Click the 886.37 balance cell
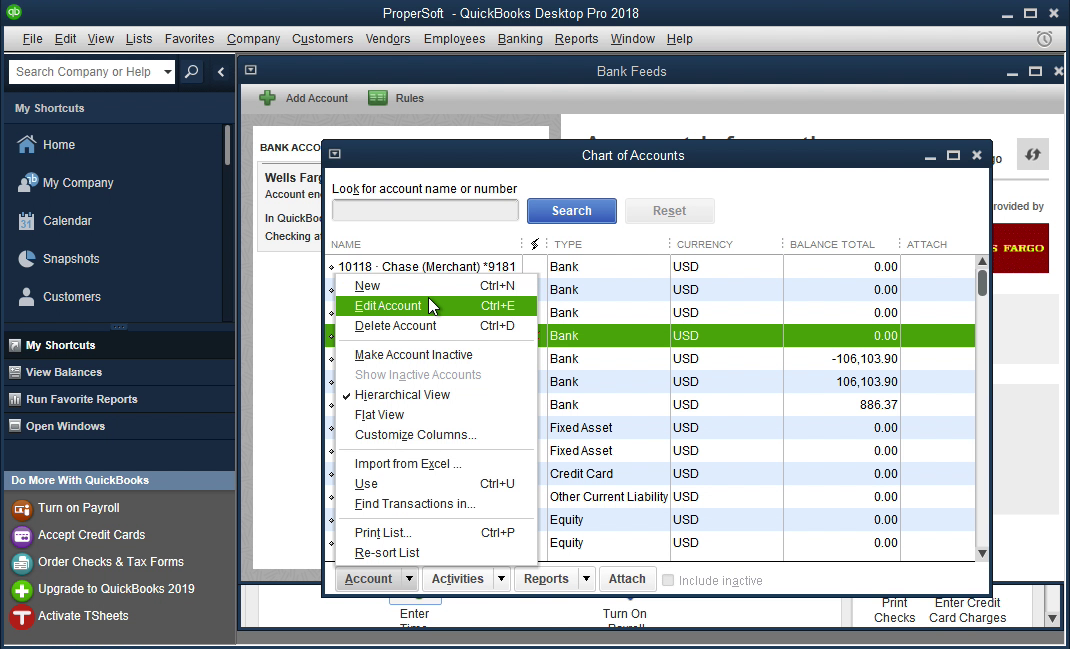Image resolution: width=1070 pixels, height=649 pixels. tap(842, 405)
